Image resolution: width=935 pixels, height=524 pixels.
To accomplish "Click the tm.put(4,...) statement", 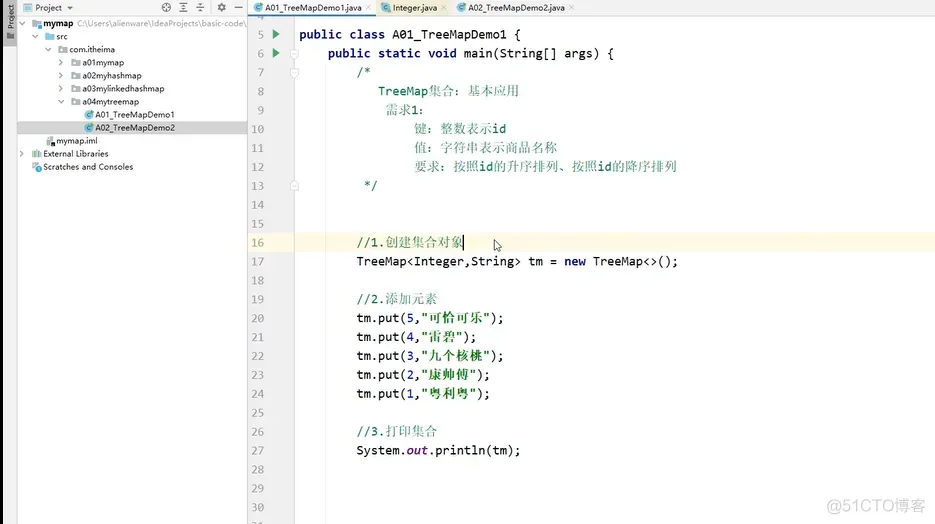I will pos(416,337).
